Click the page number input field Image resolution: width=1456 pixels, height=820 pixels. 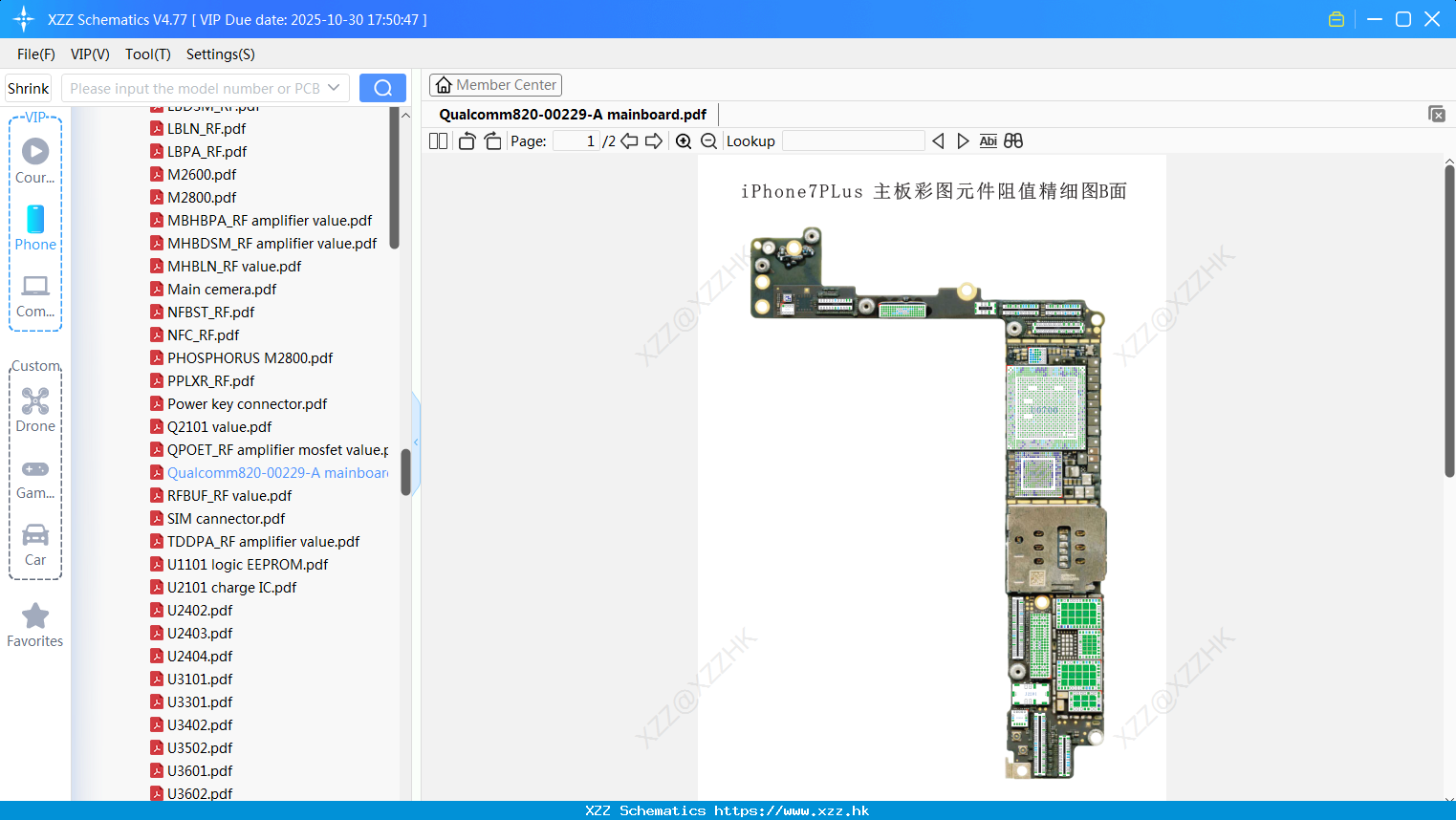[x=576, y=141]
